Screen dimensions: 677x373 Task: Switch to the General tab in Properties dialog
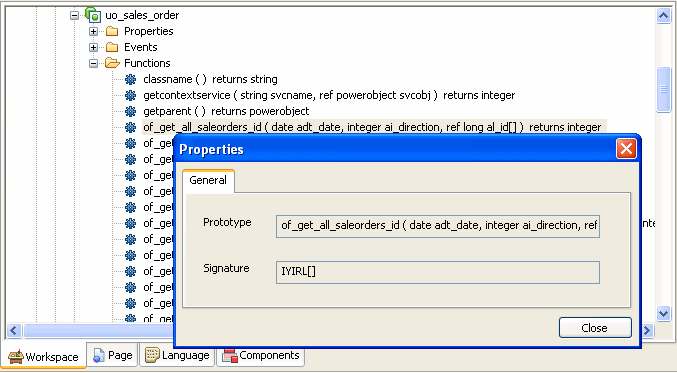point(208,180)
